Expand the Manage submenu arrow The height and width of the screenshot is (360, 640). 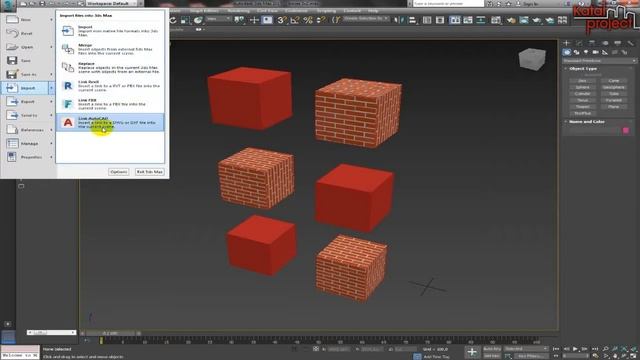point(51,144)
